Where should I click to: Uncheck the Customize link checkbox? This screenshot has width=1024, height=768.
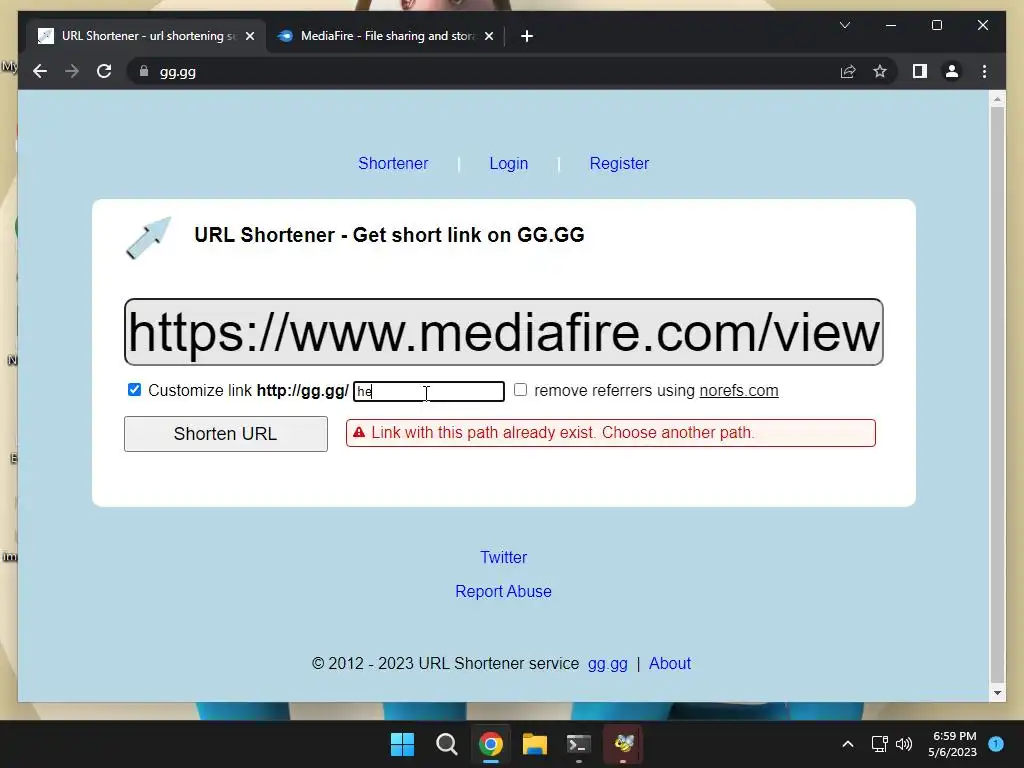click(135, 390)
